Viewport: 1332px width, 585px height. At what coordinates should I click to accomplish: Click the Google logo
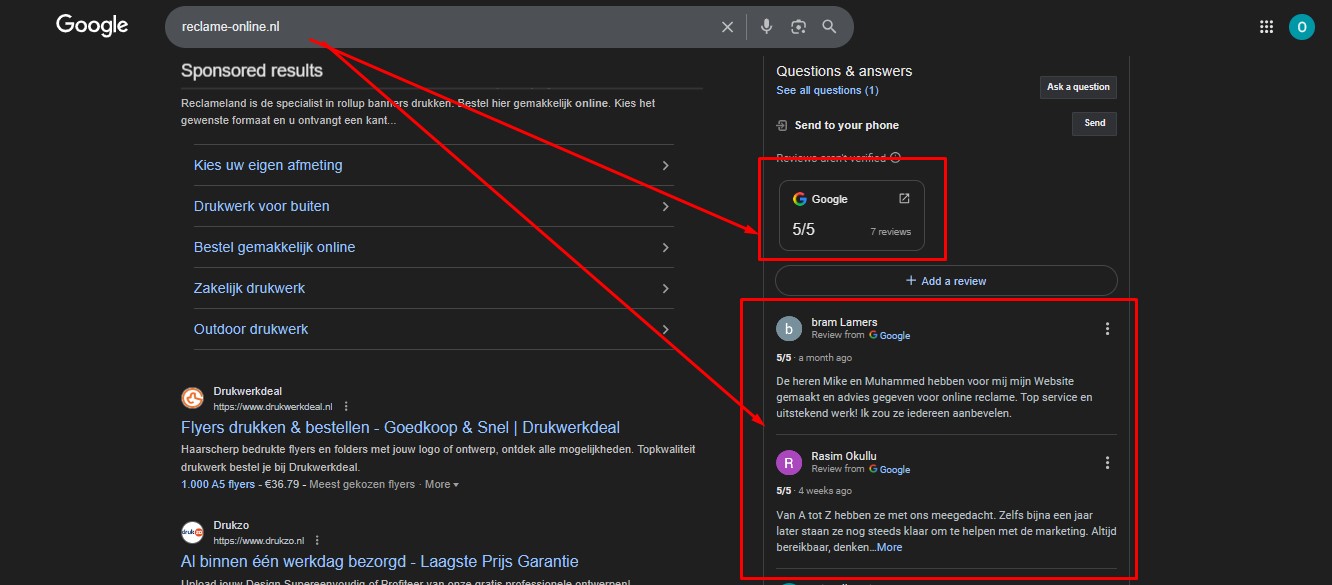(x=92, y=26)
